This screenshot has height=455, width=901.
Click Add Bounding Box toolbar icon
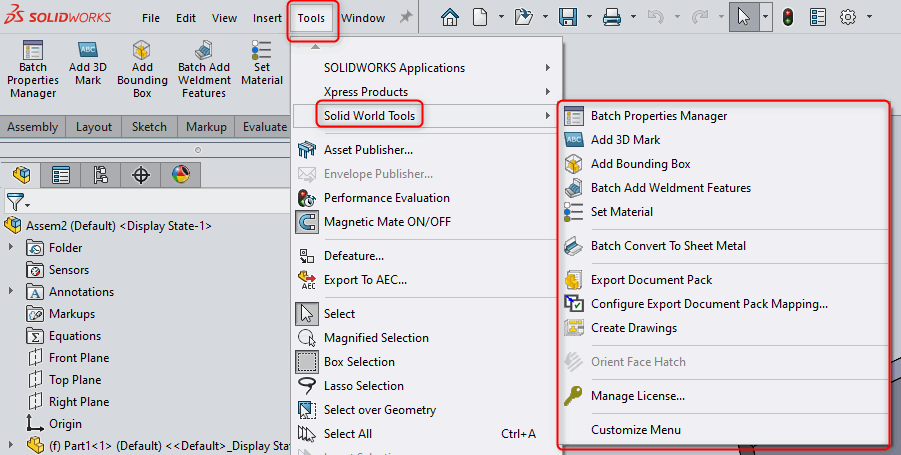click(142, 51)
